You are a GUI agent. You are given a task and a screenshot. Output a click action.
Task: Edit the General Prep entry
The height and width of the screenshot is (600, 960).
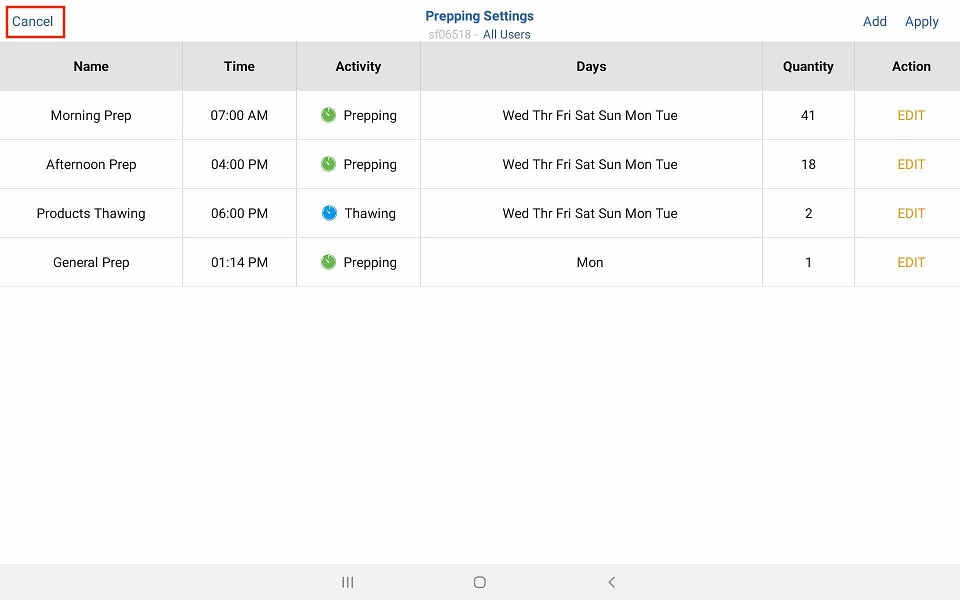coord(911,262)
